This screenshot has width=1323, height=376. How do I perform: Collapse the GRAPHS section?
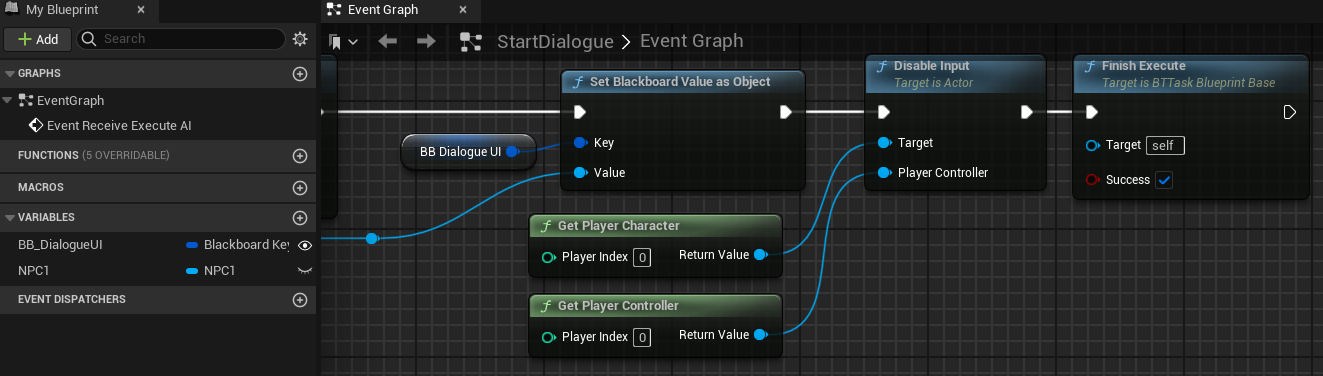10,74
